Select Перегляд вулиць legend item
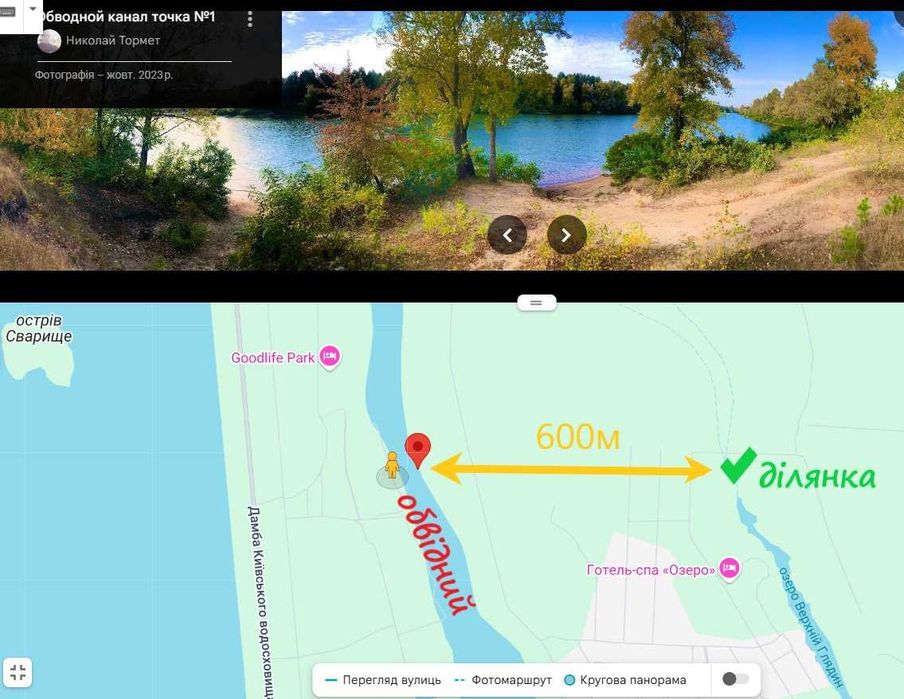 (383, 680)
